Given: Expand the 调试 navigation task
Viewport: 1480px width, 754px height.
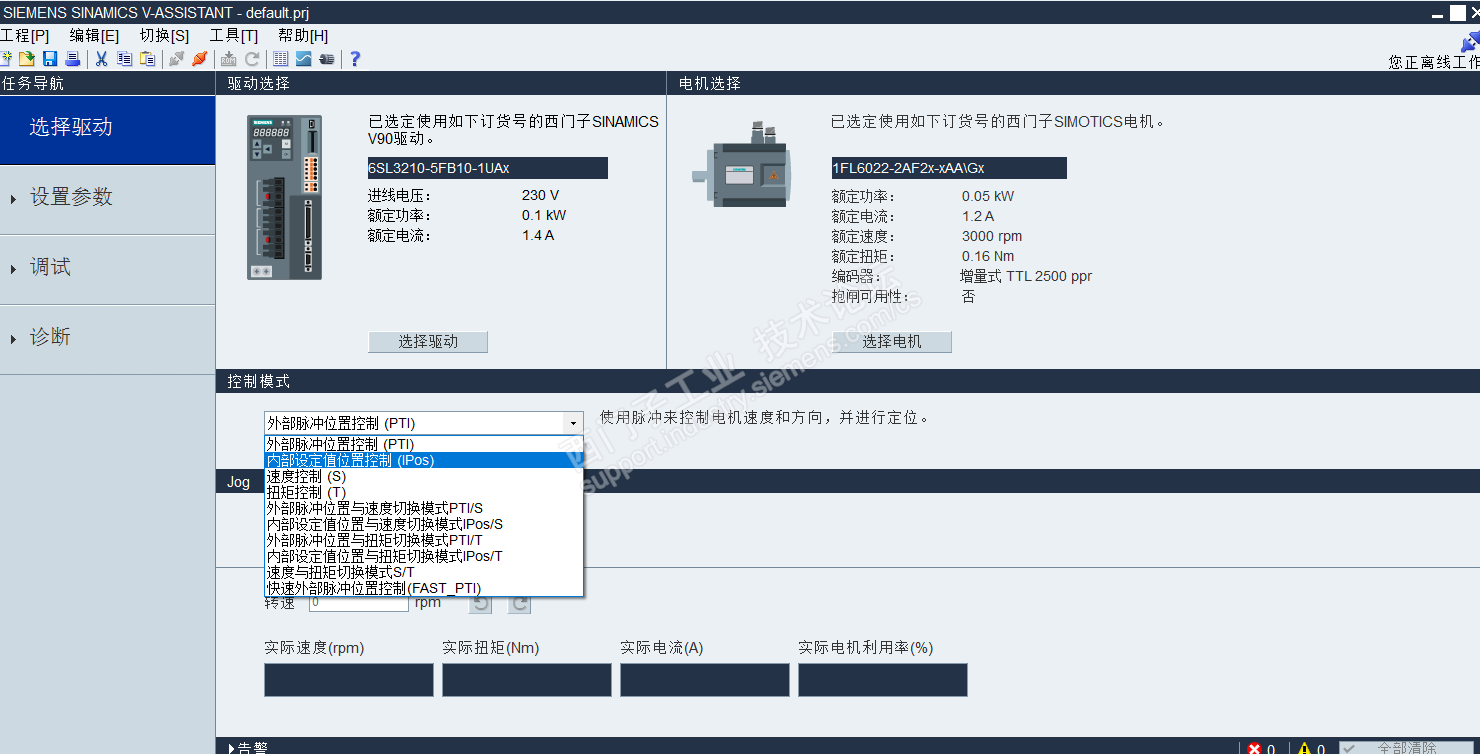Looking at the screenshot, I should (107, 268).
